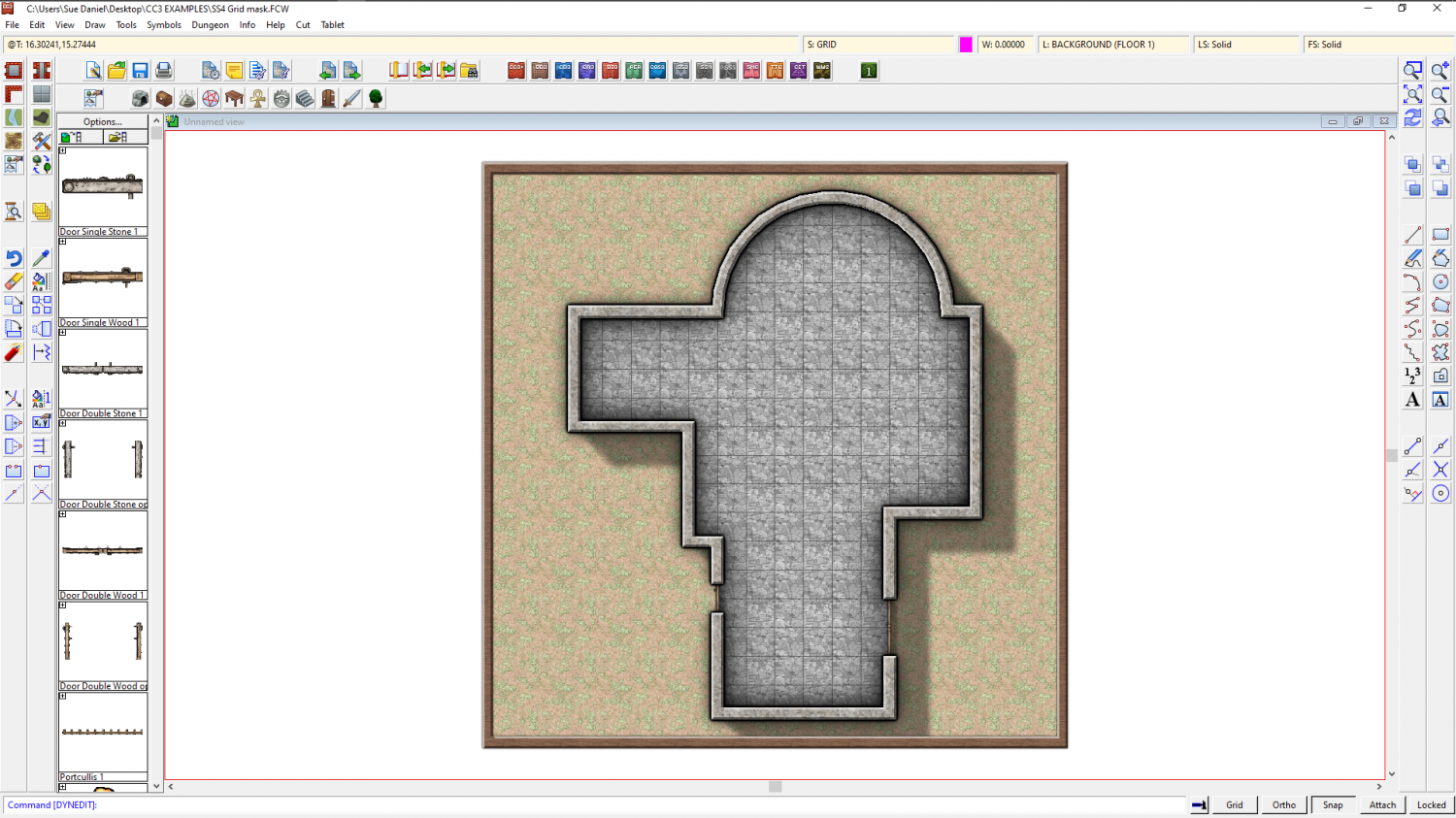Open the W: 0.00000 line width selector
This screenshot has width=1456, height=818.
coord(1006,45)
